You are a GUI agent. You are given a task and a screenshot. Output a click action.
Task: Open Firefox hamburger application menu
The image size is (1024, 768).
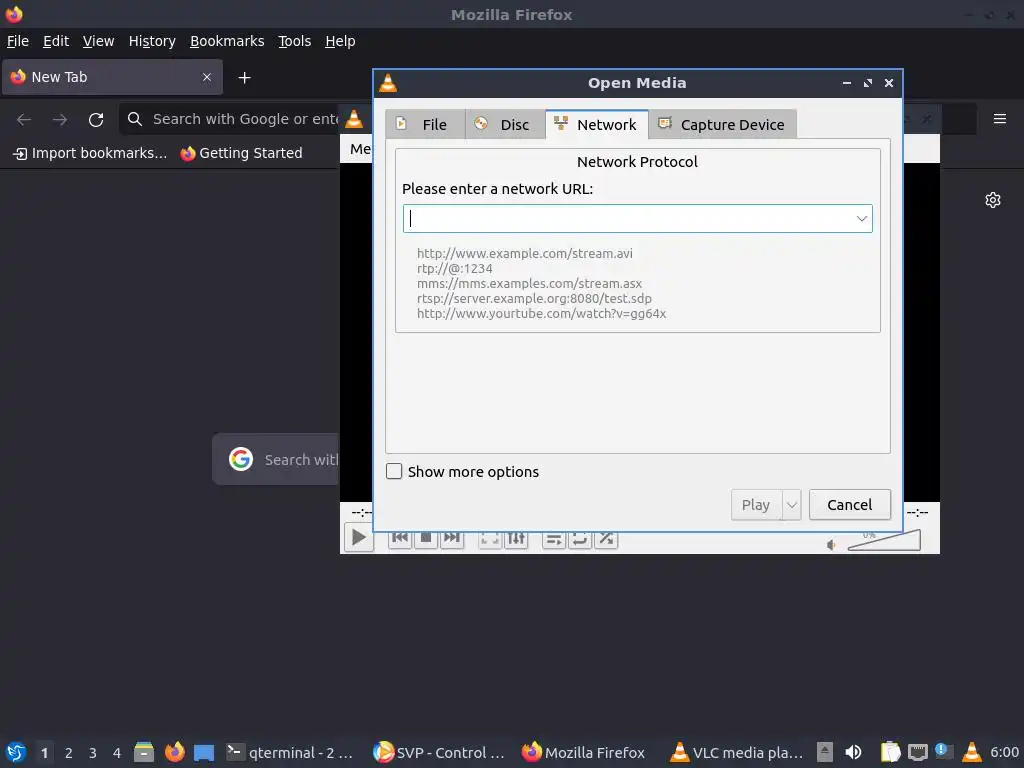[x=1000, y=119]
